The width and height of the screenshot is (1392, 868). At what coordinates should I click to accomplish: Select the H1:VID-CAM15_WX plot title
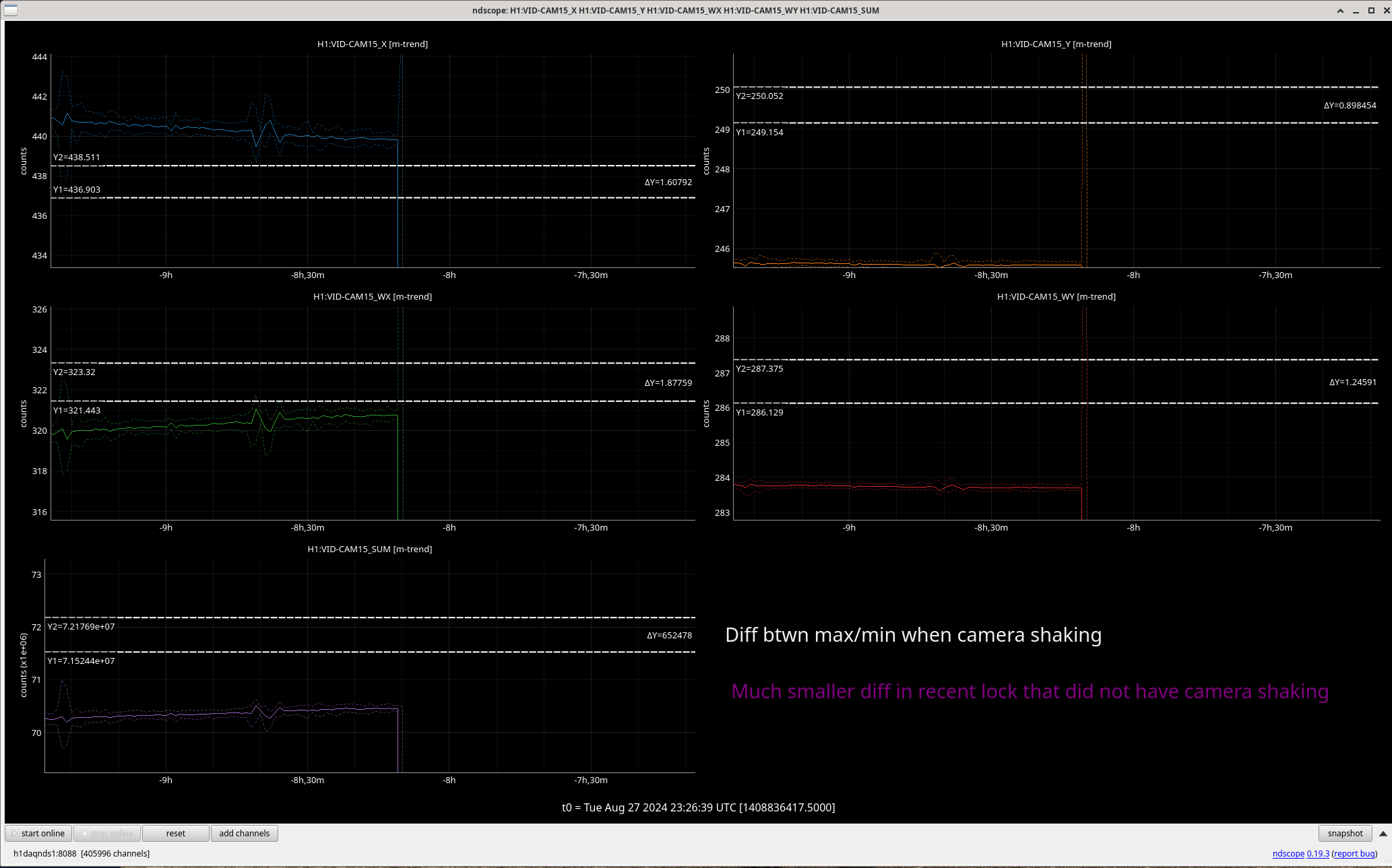coord(373,296)
